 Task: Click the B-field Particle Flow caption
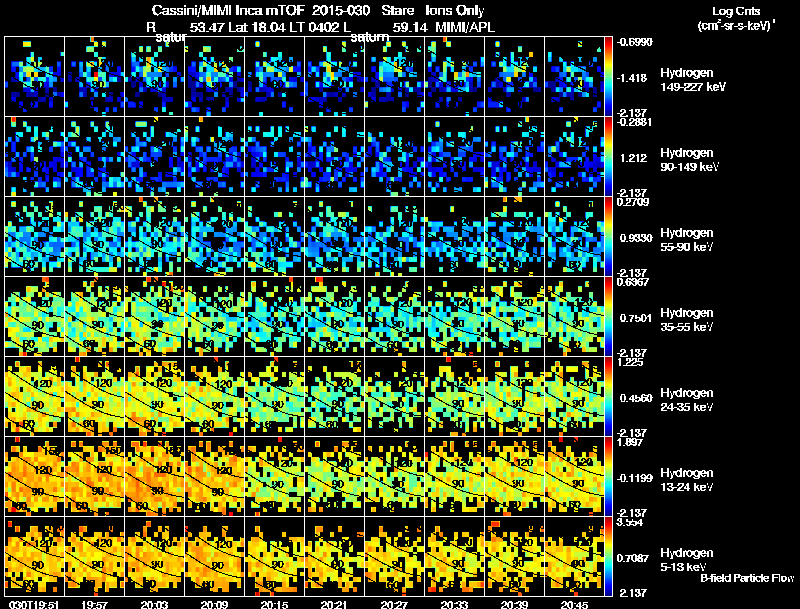click(x=747, y=578)
